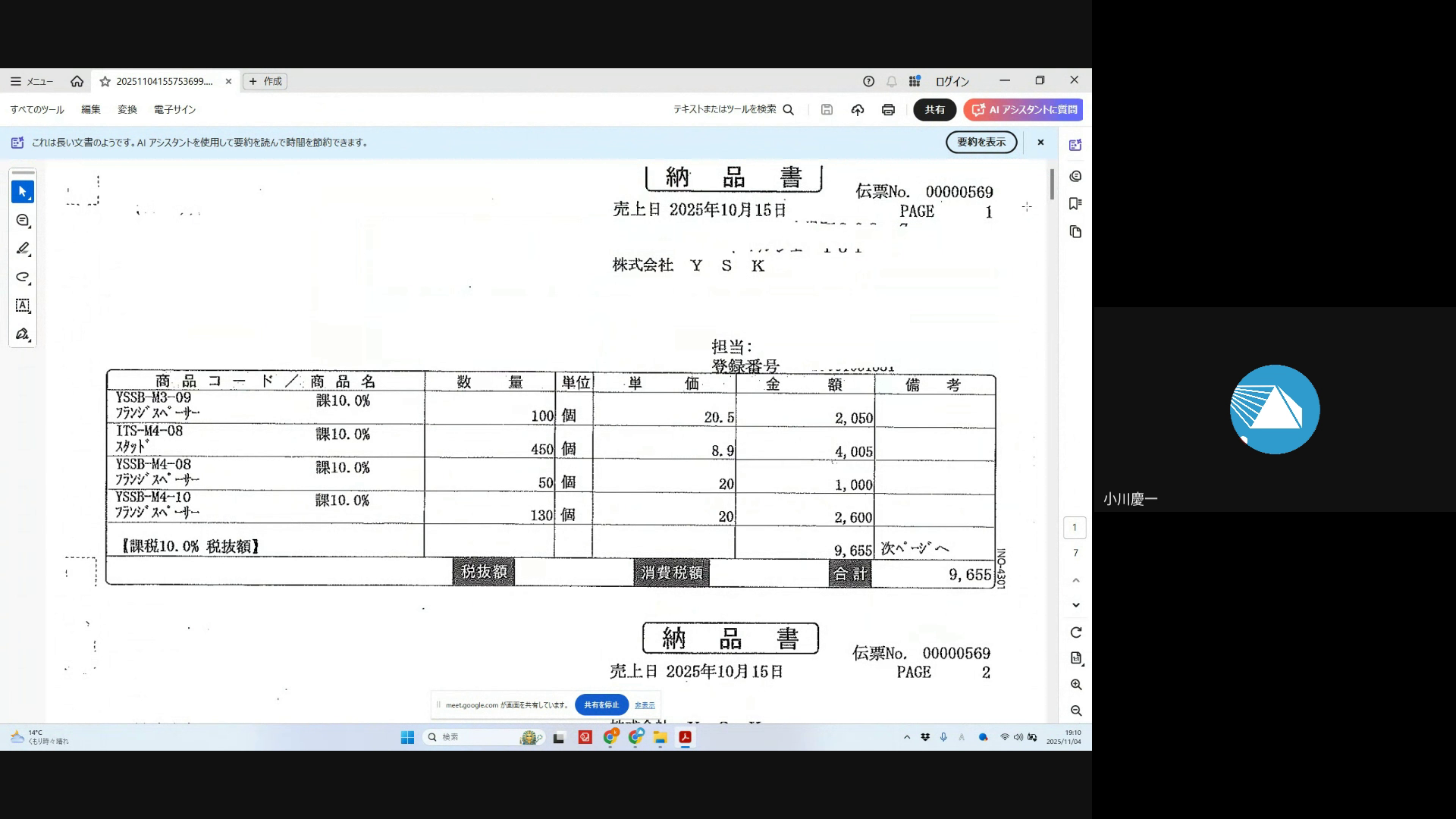Click the rotate page icon
The height and width of the screenshot is (819, 1456).
1075,632
